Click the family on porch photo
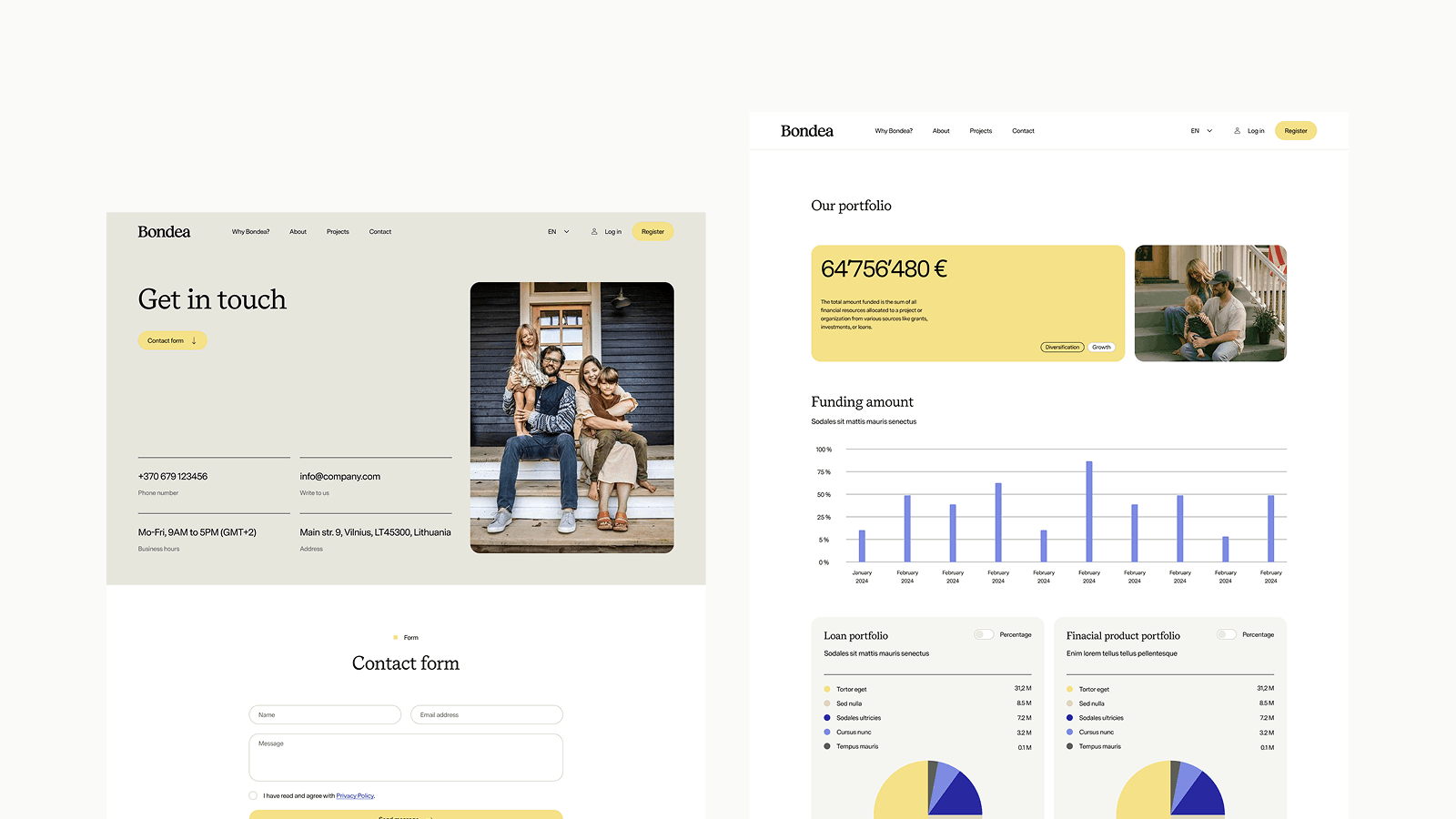This screenshot has height=819, width=1456. (x=572, y=418)
